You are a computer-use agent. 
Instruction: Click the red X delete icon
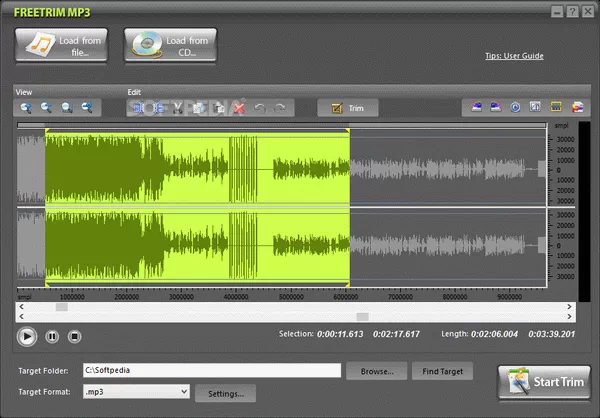(x=239, y=107)
